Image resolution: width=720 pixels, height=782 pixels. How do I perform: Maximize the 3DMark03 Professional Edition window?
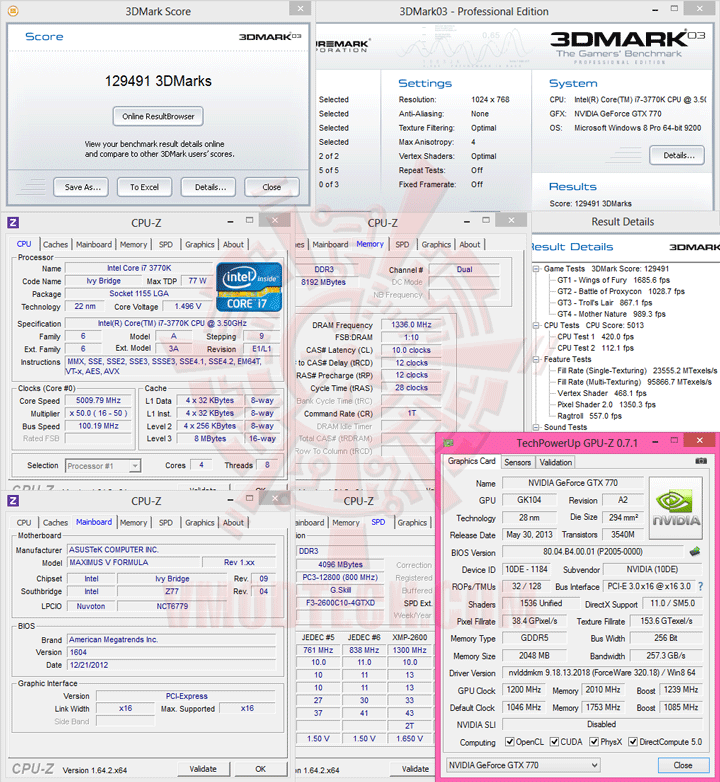coord(674,8)
